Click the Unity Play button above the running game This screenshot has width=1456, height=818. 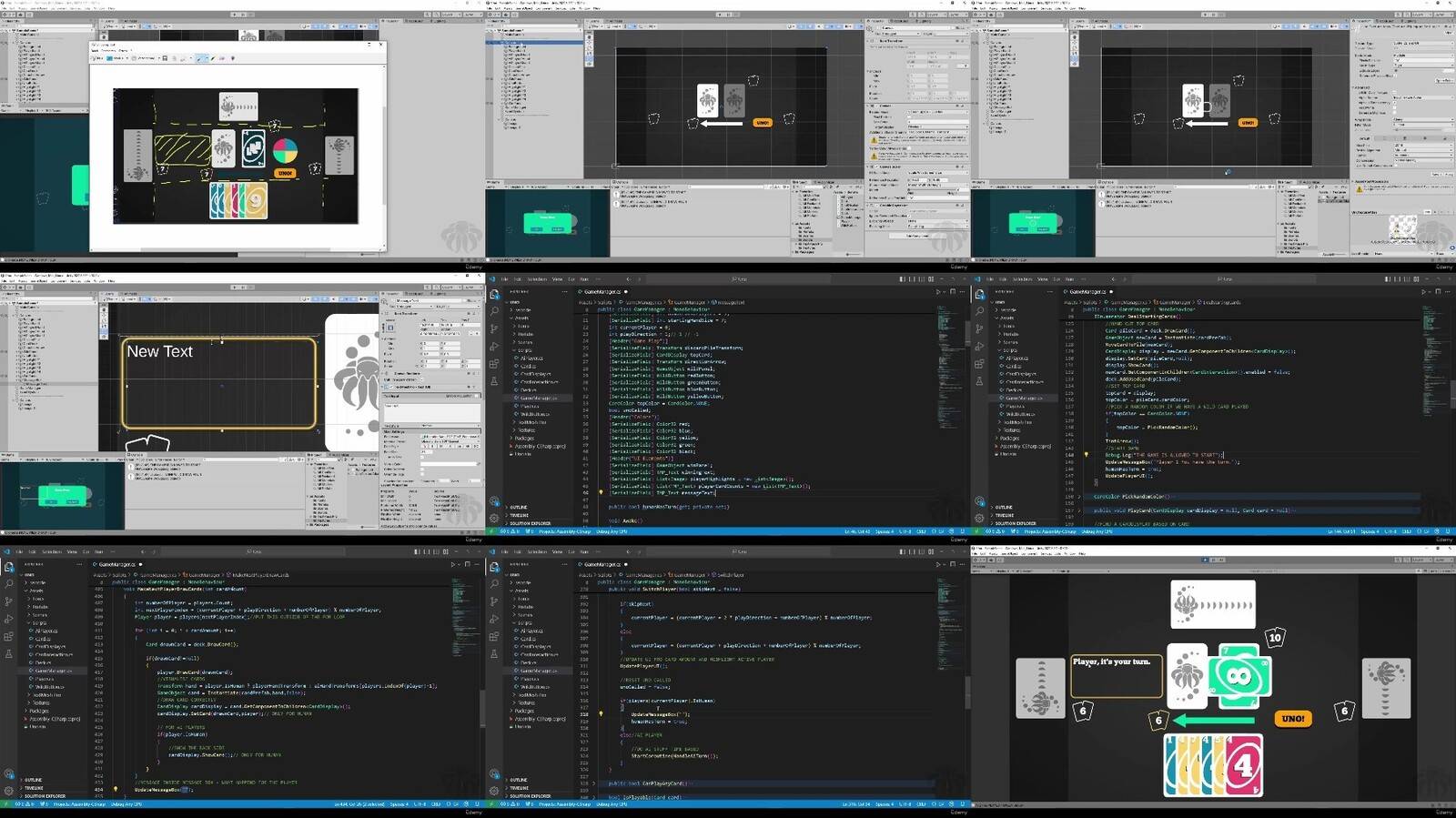click(x=1205, y=560)
